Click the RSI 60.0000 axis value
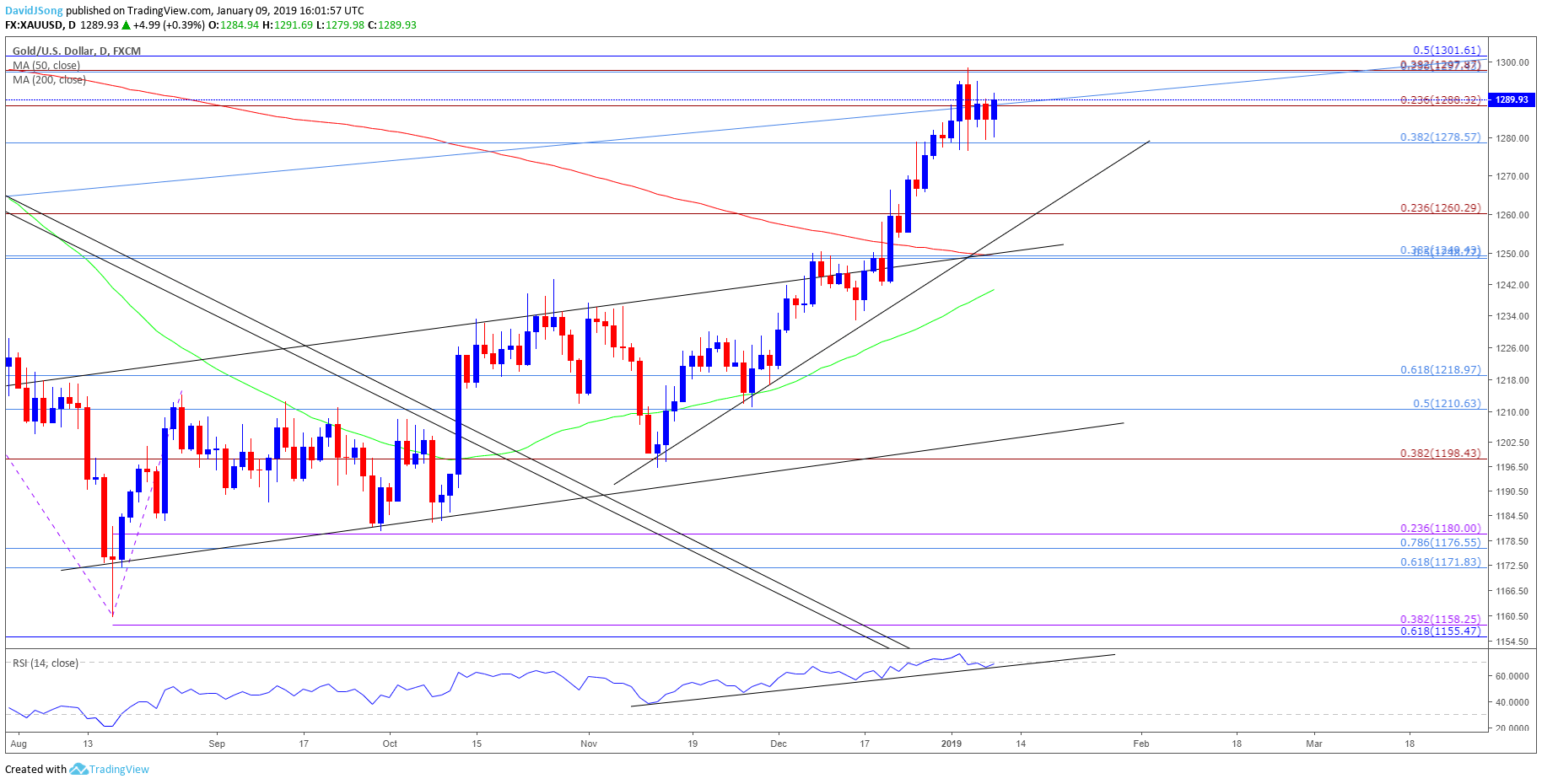This screenshot has height=784, width=1542. pyautogui.click(x=1512, y=676)
